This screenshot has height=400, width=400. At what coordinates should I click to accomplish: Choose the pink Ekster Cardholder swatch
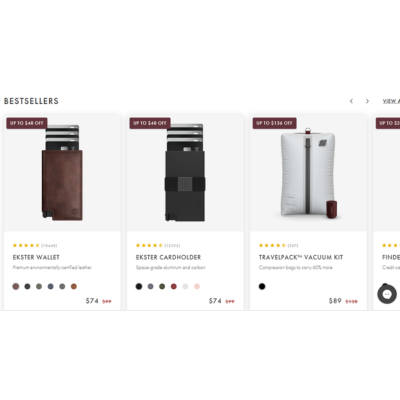tap(197, 286)
